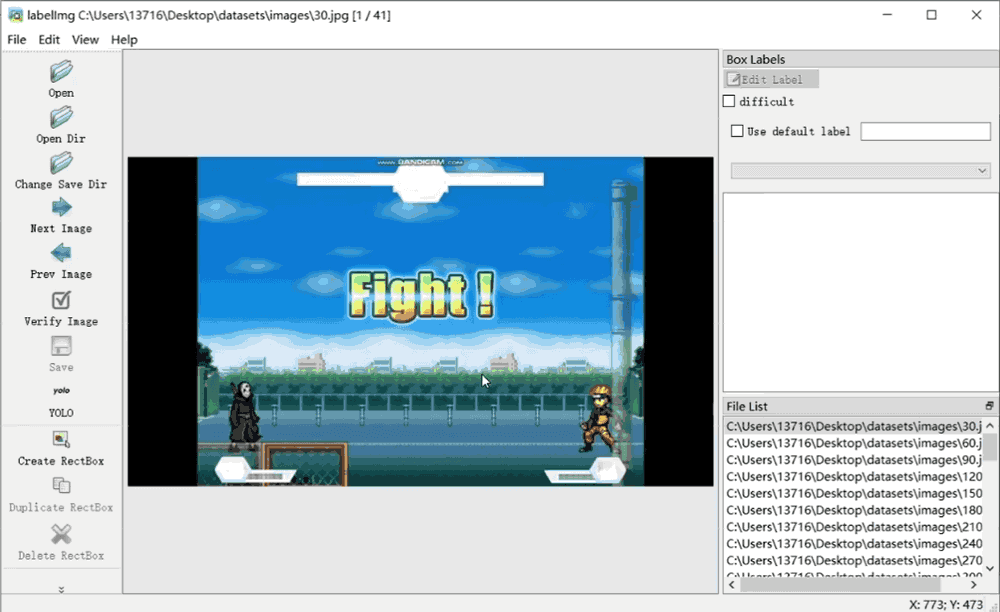Enable the difficult checkbox
The width and height of the screenshot is (1000, 612).
[729, 101]
